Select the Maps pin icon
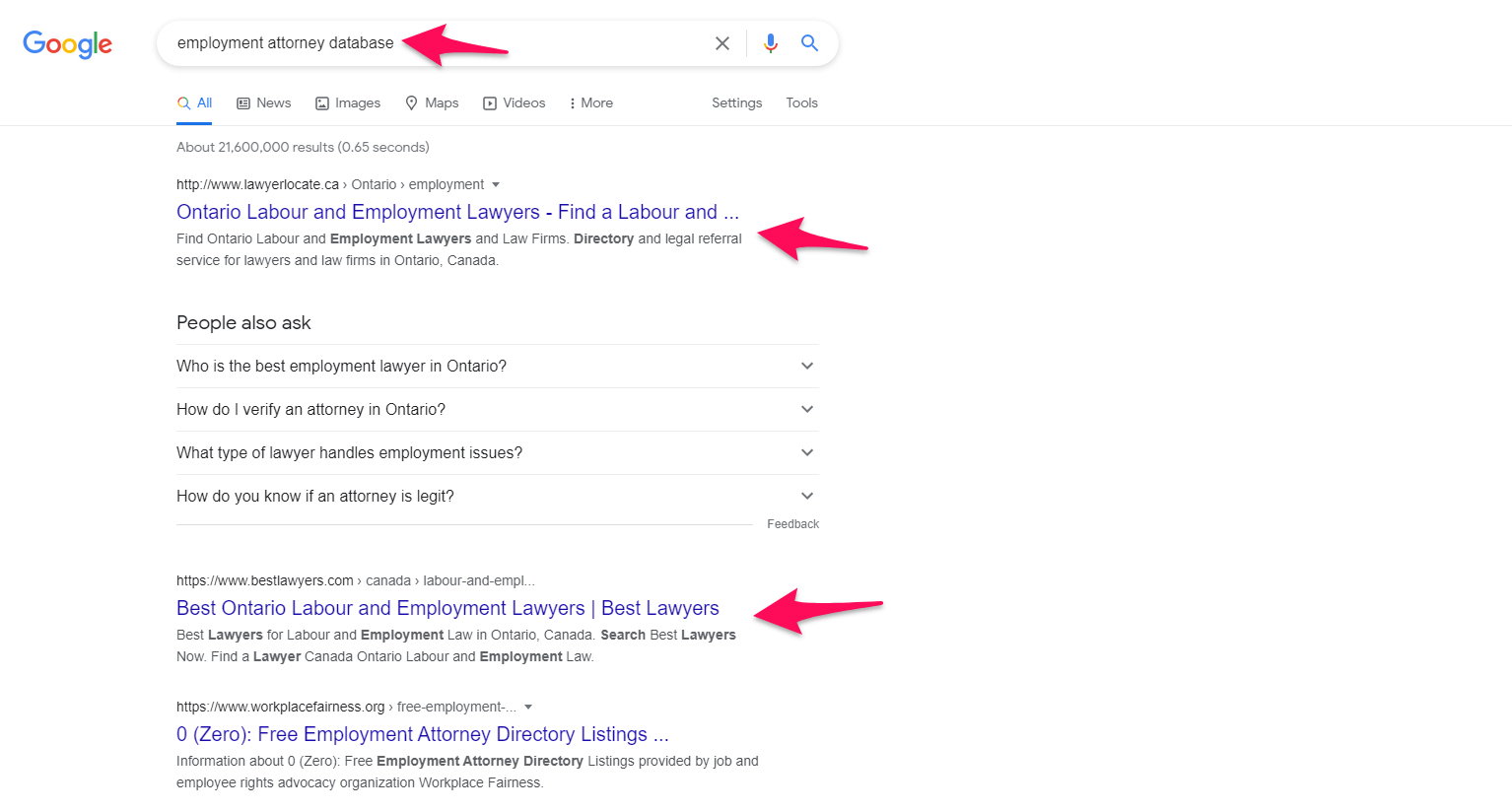 coord(410,102)
